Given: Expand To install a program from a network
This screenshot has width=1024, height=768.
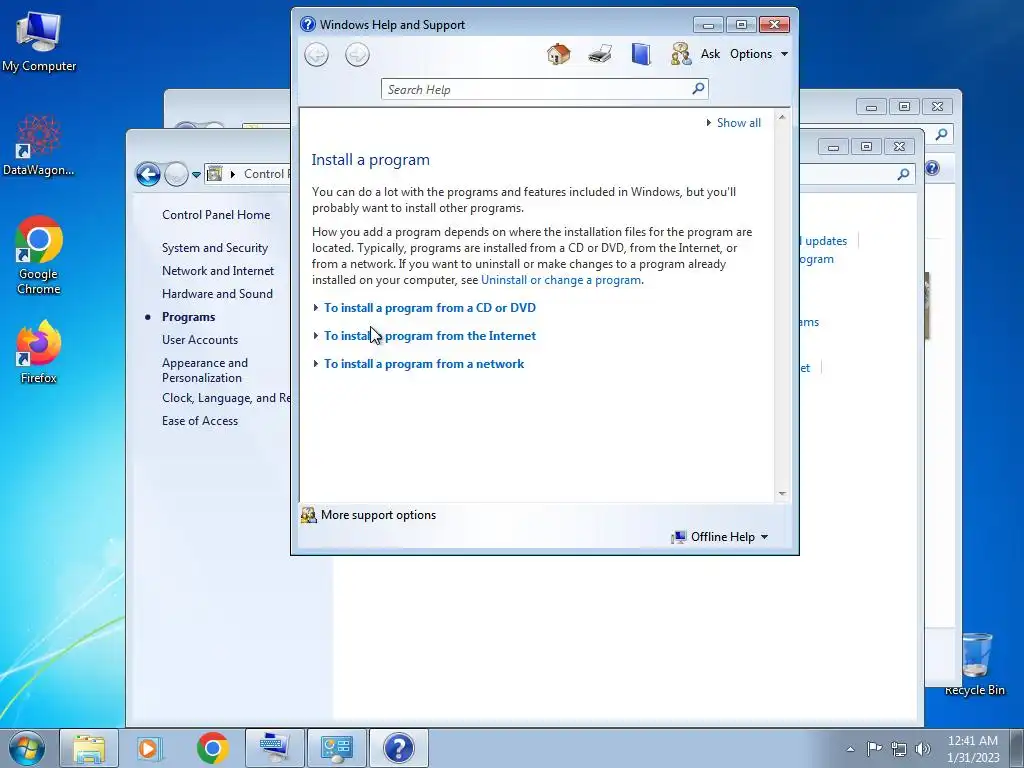Looking at the screenshot, I should click(x=424, y=364).
